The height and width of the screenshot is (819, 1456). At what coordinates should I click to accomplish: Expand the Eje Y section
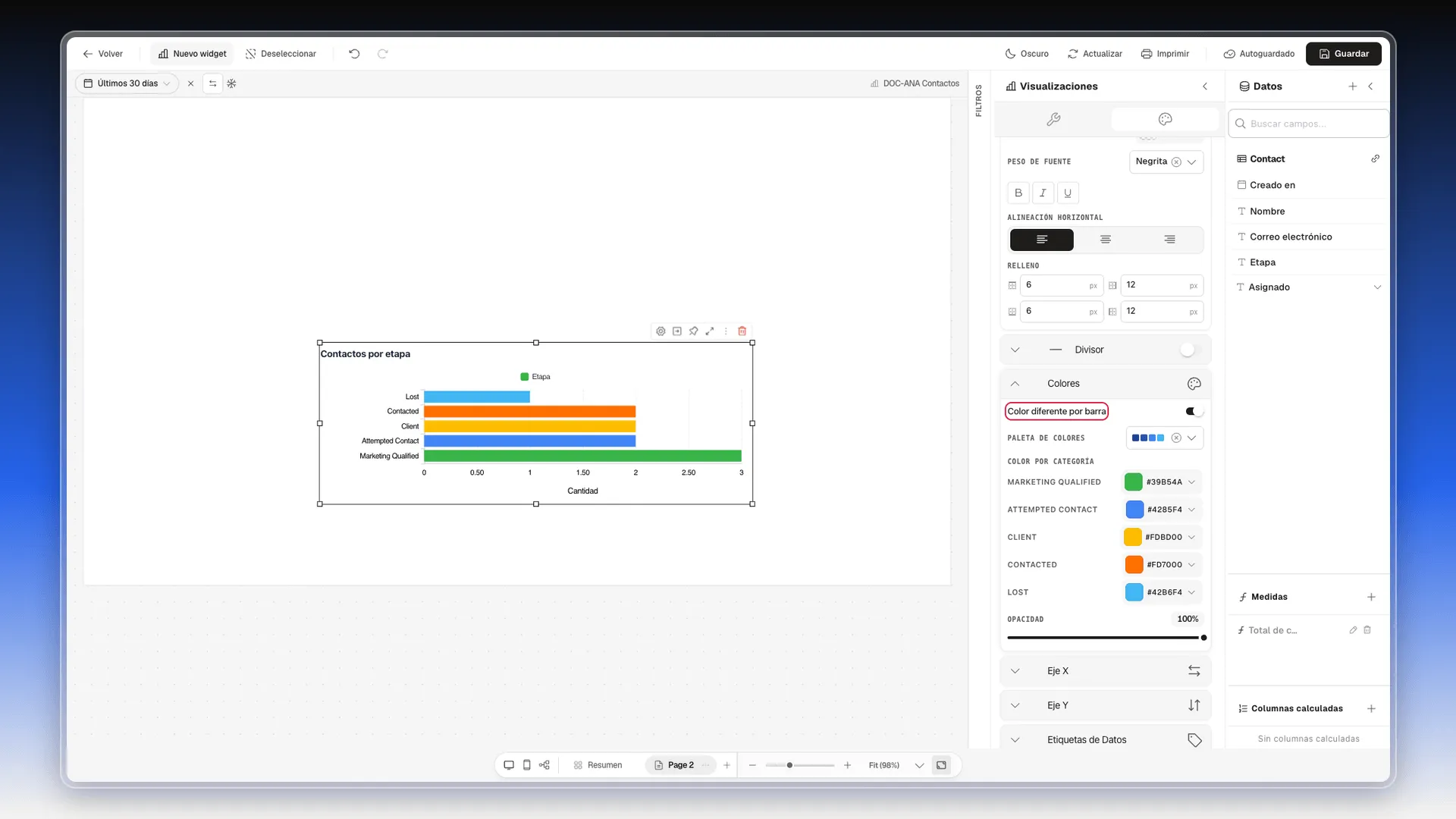(x=1106, y=705)
